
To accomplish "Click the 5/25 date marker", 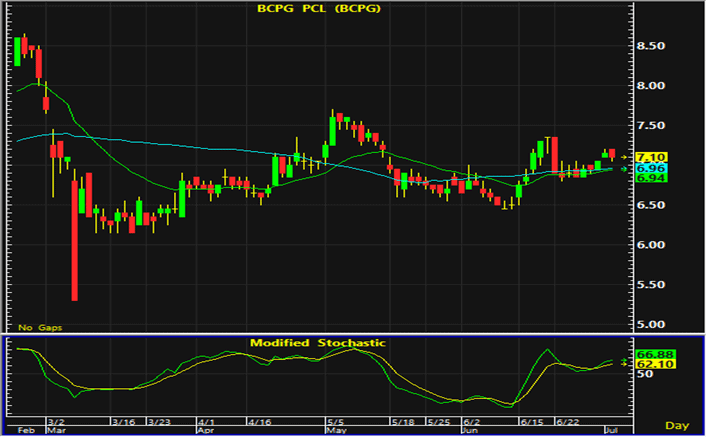I will (x=439, y=422).
